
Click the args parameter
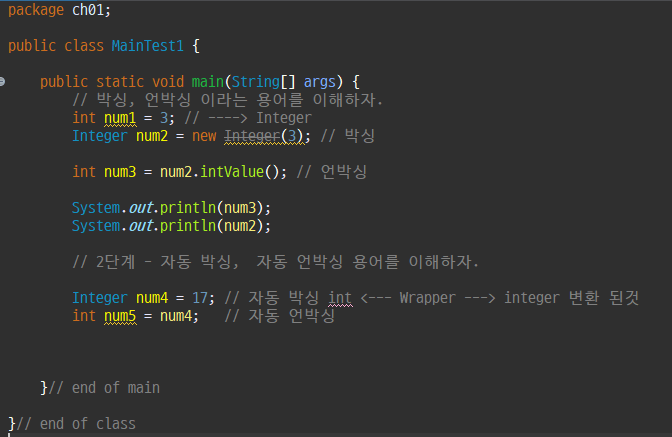[320, 82]
